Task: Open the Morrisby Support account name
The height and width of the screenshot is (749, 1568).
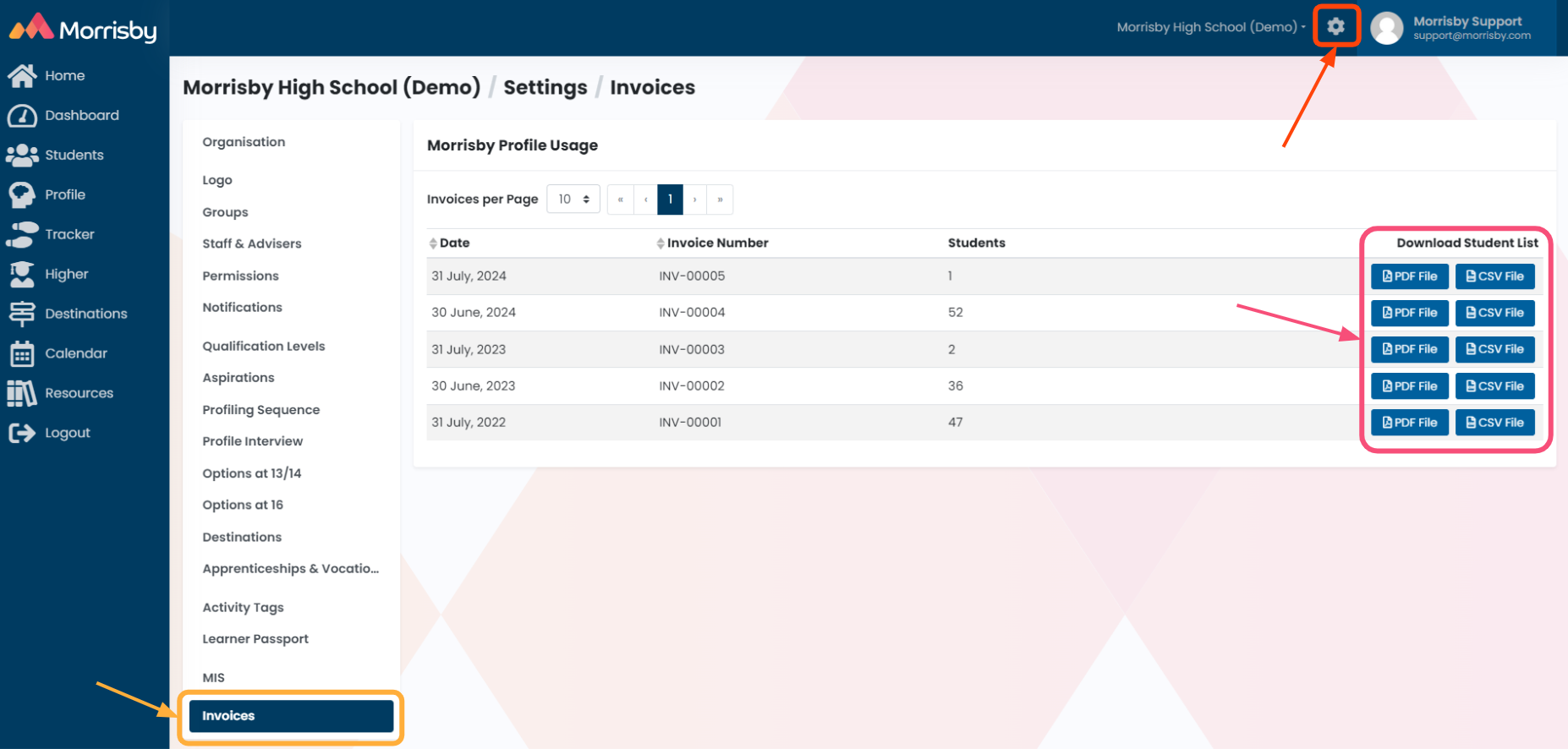Action: point(1467,21)
